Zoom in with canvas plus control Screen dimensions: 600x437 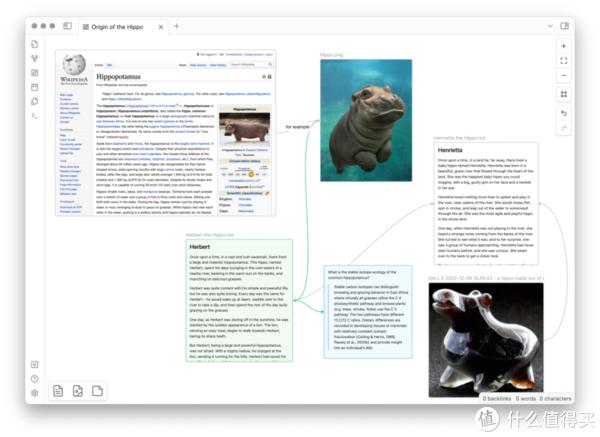click(564, 46)
